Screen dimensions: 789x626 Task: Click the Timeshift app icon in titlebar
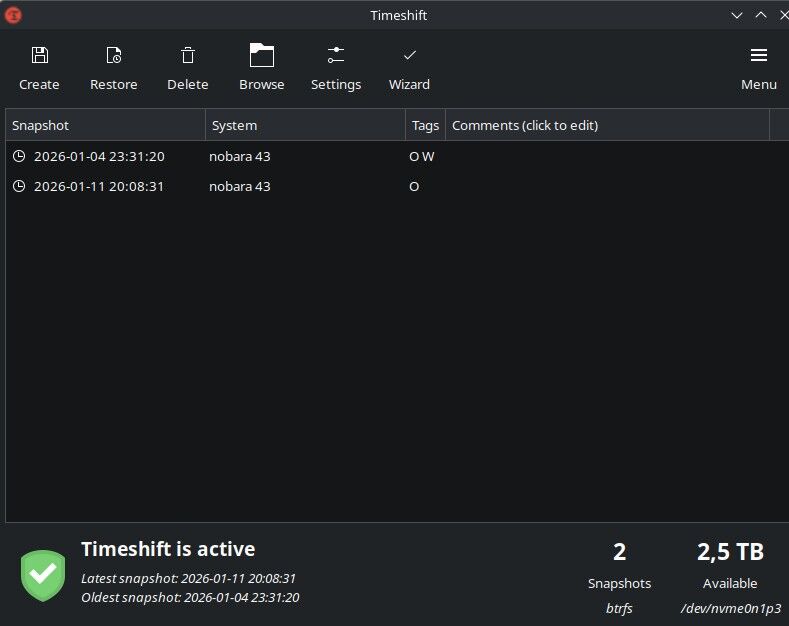click(13, 15)
